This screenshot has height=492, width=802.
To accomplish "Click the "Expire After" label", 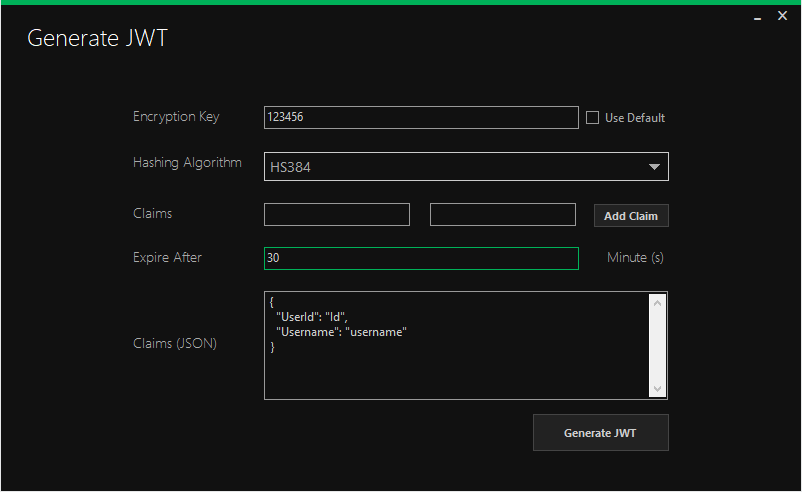I will point(167,257).
